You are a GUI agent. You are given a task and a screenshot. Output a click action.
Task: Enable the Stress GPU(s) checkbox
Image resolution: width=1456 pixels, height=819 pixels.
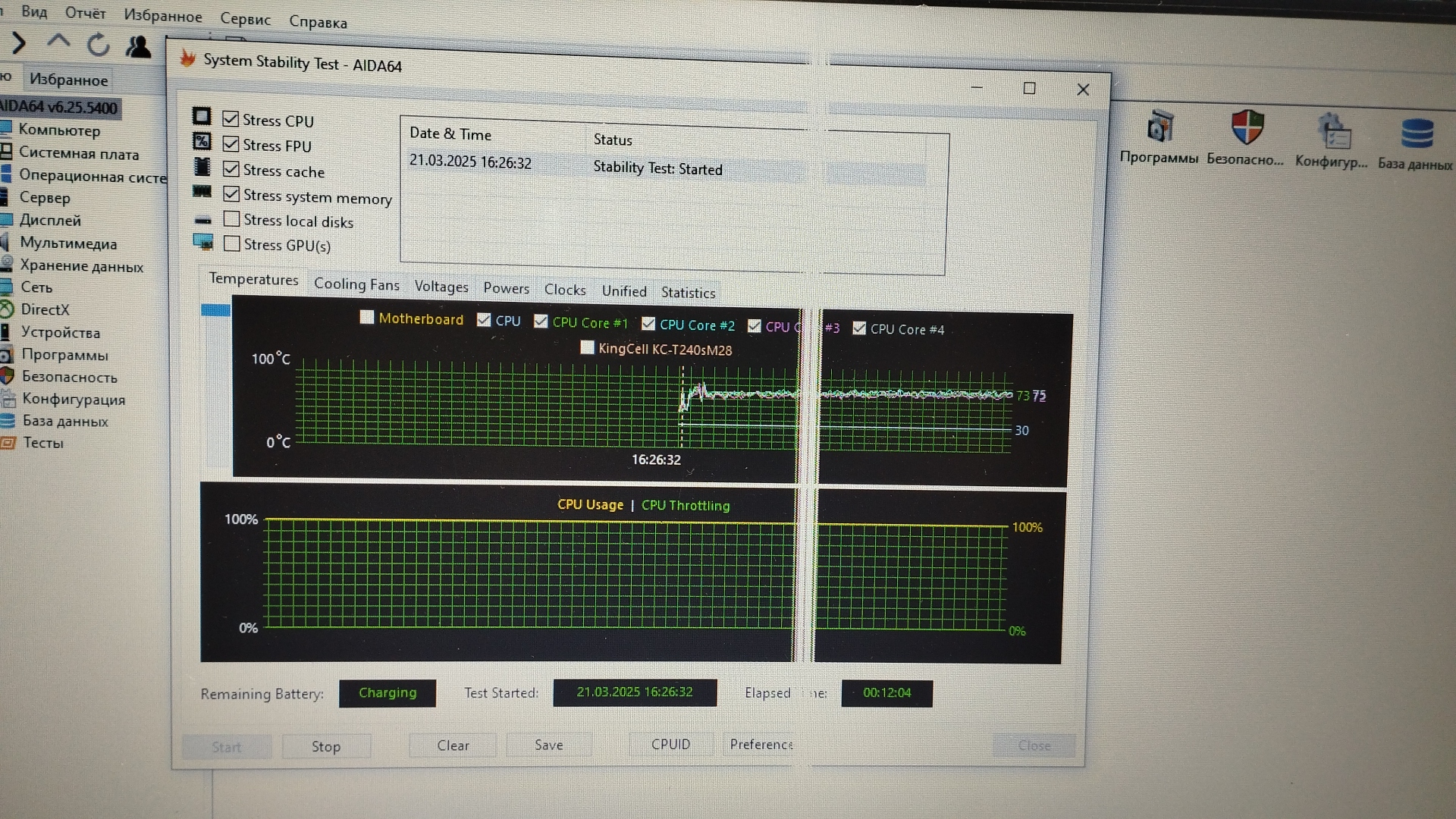click(232, 244)
